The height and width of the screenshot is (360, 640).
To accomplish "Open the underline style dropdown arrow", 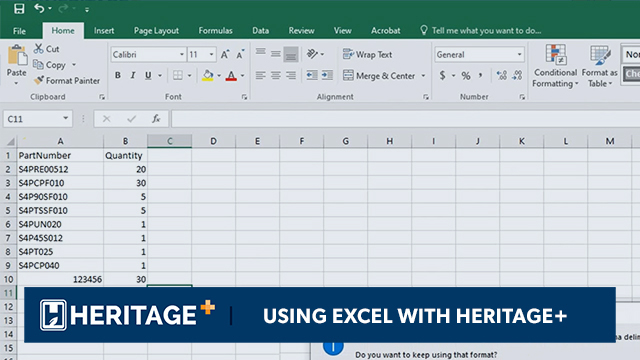I will coord(160,76).
